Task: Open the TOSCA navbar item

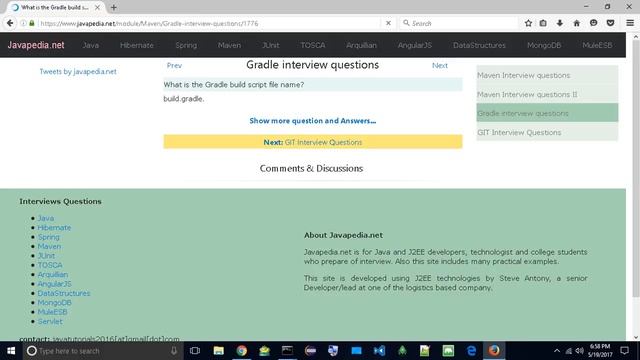Action: [x=313, y=45]
